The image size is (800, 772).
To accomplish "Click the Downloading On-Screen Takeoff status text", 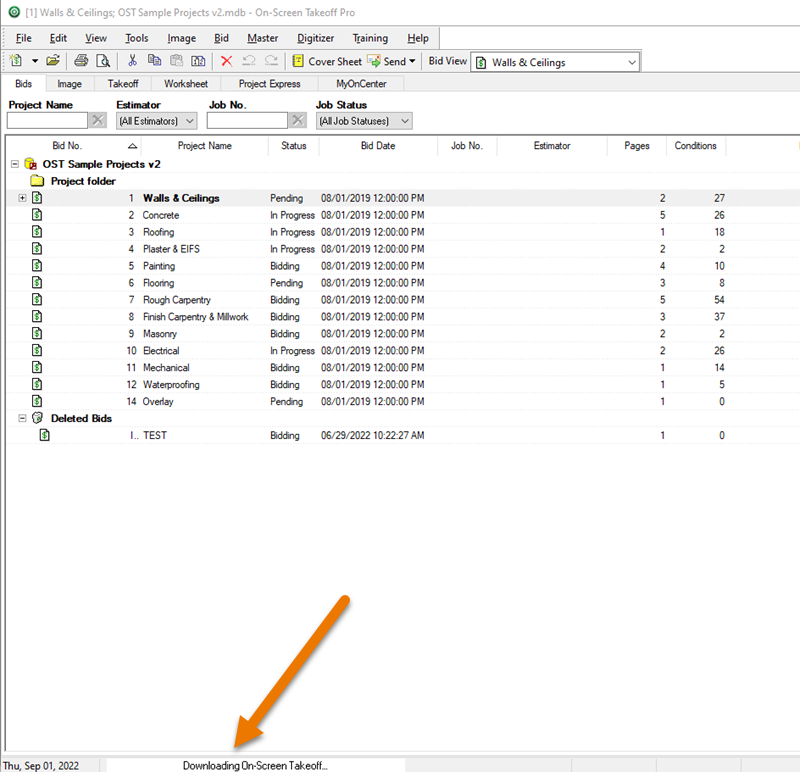I will pos(255,765).
